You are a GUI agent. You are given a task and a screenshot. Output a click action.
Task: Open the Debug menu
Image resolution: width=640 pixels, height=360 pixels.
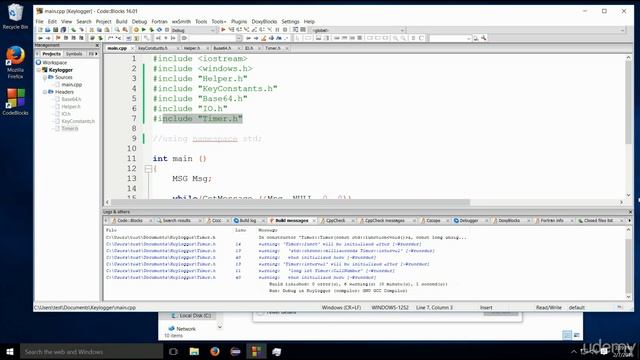click(139, 21)
